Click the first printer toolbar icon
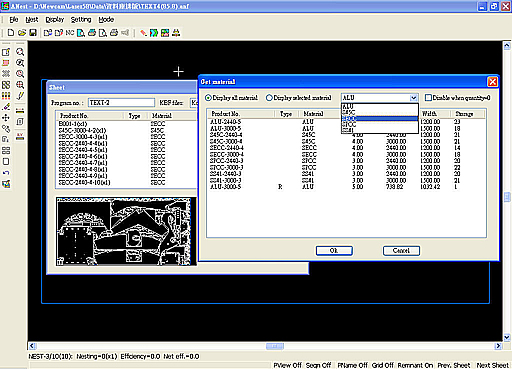512x369 pixels. pyautogui.click(x=92, y=33)
